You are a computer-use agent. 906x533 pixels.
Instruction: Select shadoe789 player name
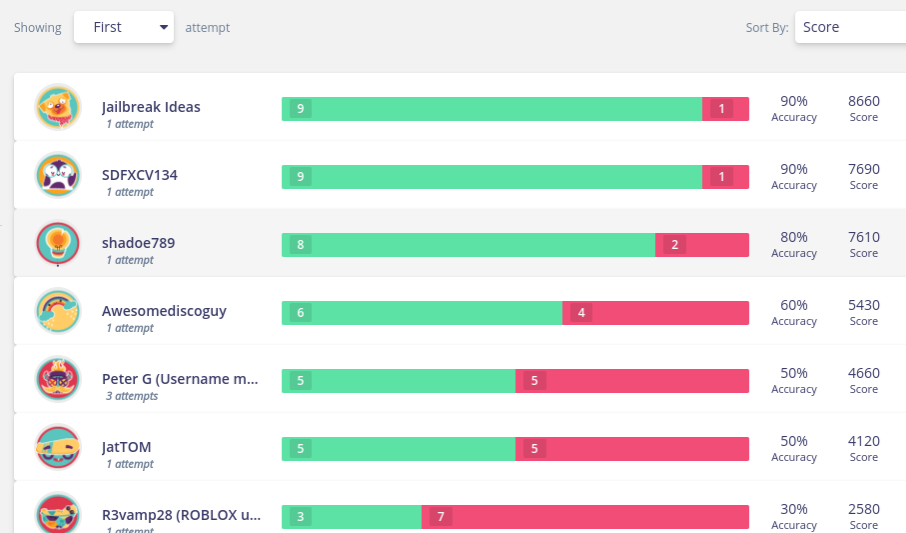[138, 243]
